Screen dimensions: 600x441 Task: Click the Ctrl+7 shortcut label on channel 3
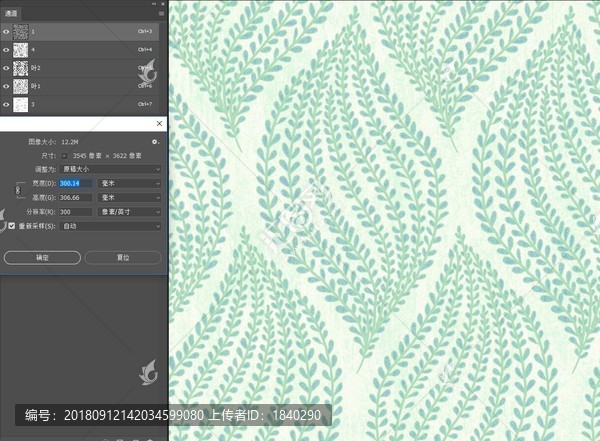(145, 104)
